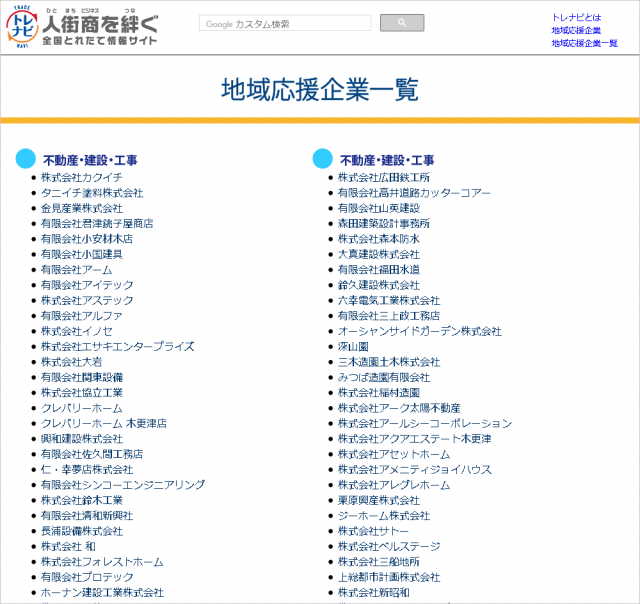
Task: Open the 有限会社アイテック link
Action: click(87, 285)
